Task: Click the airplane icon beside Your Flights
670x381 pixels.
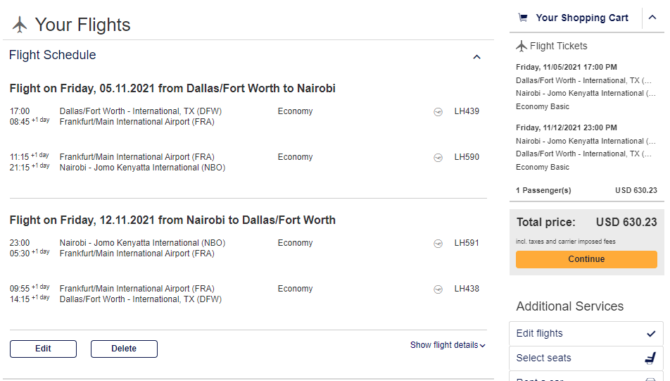Action: point(19,25)
